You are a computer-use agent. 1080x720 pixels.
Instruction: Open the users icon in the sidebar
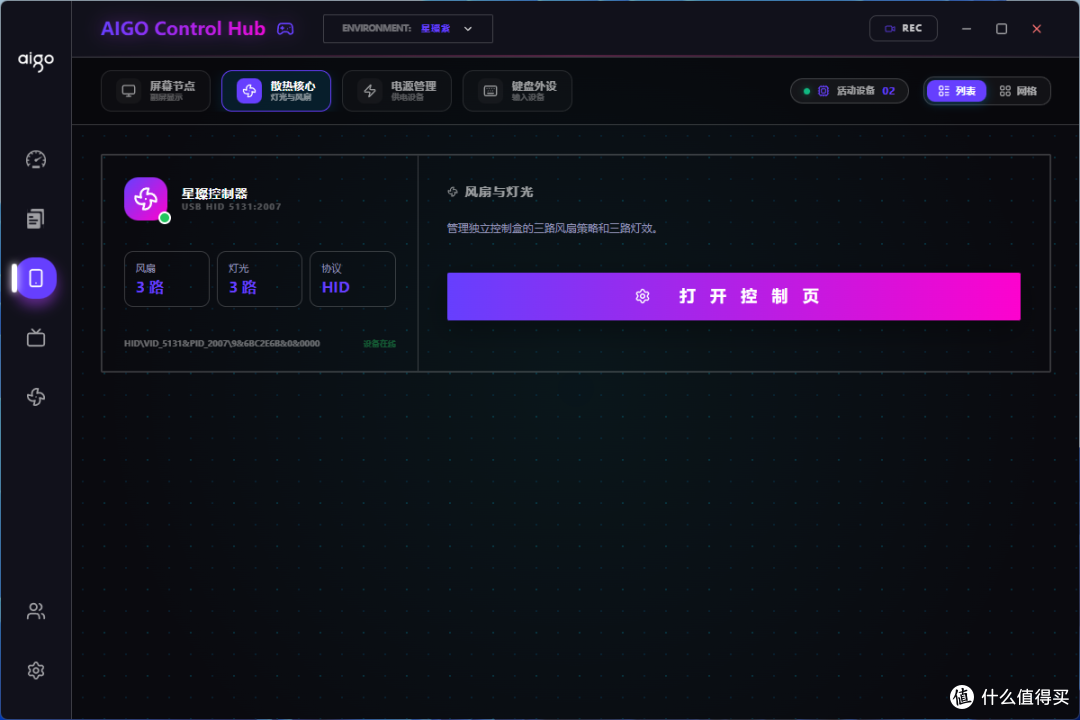click(36, 611)
